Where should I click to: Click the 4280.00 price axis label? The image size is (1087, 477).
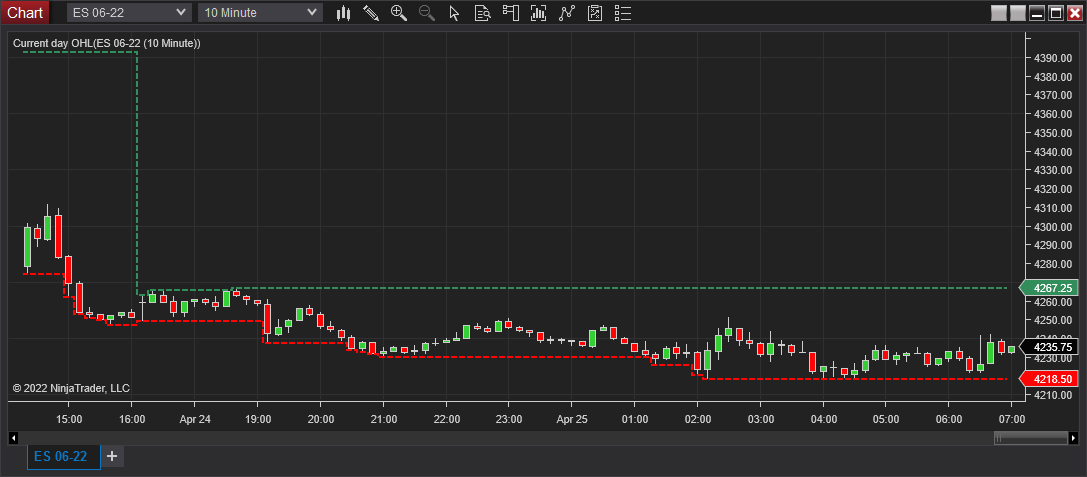click(1054, 264)
